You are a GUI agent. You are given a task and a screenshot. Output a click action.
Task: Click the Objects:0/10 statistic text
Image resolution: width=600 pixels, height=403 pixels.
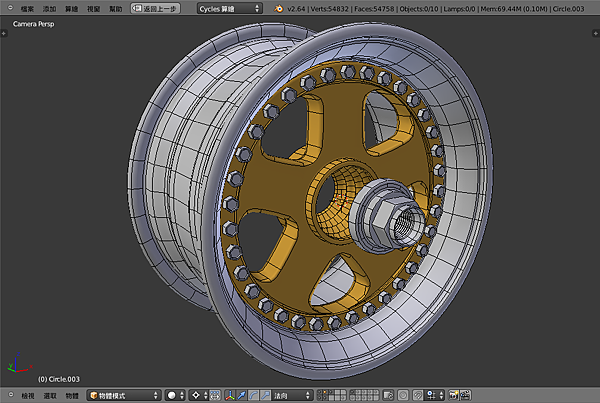(419, 8)
